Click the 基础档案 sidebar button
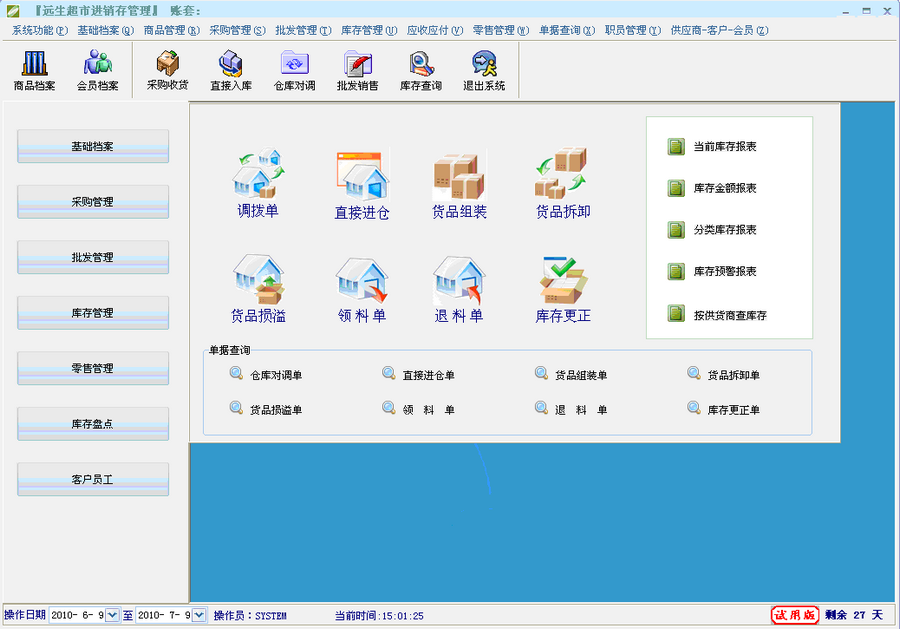 pos(92,145)
